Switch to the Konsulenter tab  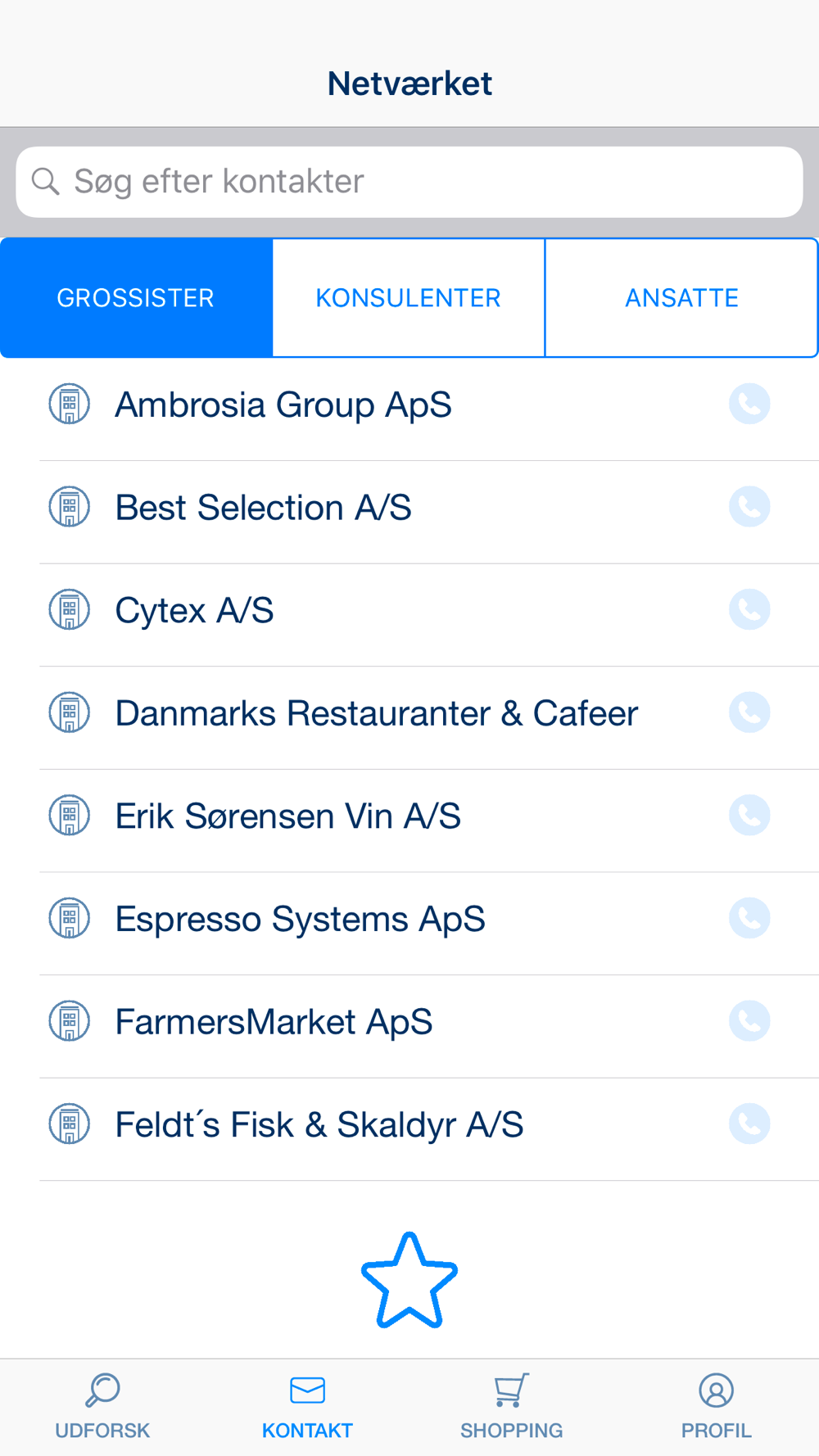pyautogui.click(x=409, y=298)
